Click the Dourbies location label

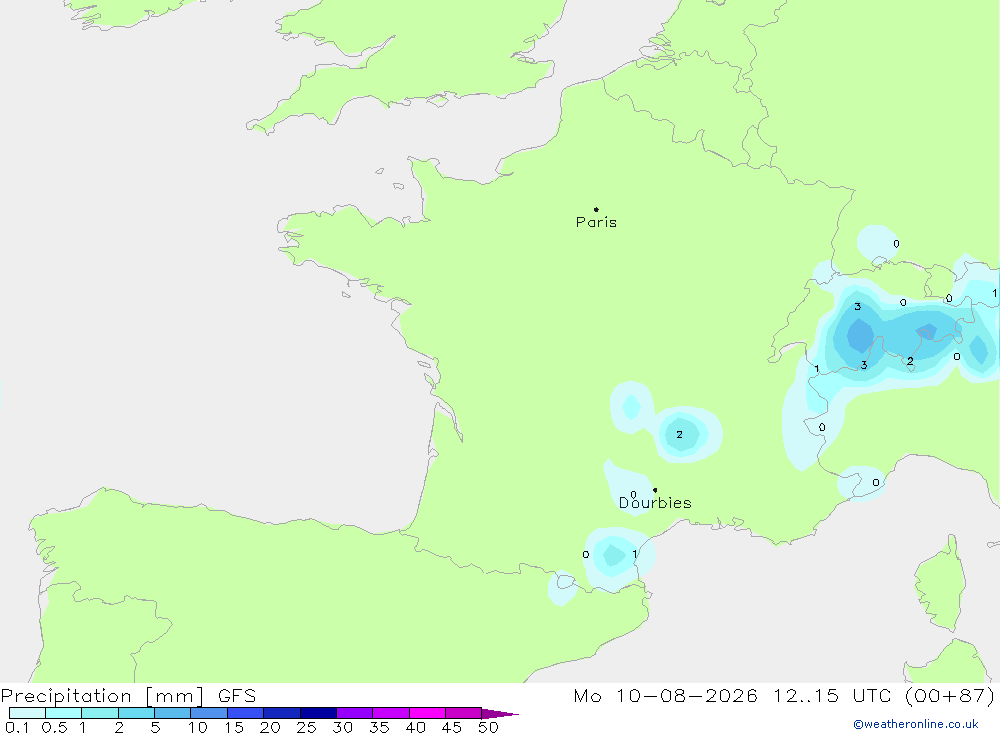click(655, 503)
